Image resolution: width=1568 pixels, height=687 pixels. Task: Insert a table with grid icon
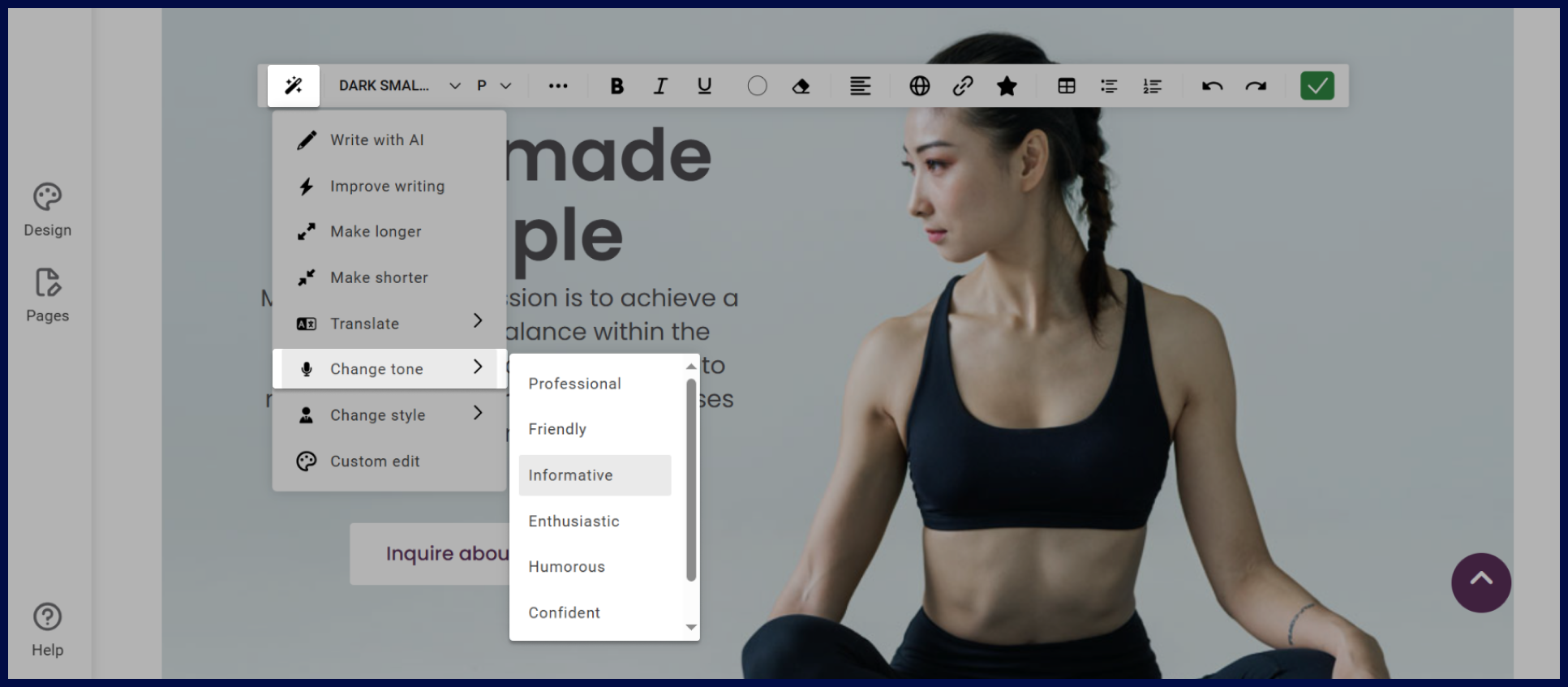pyautogui.click(x=1066, y=85)
